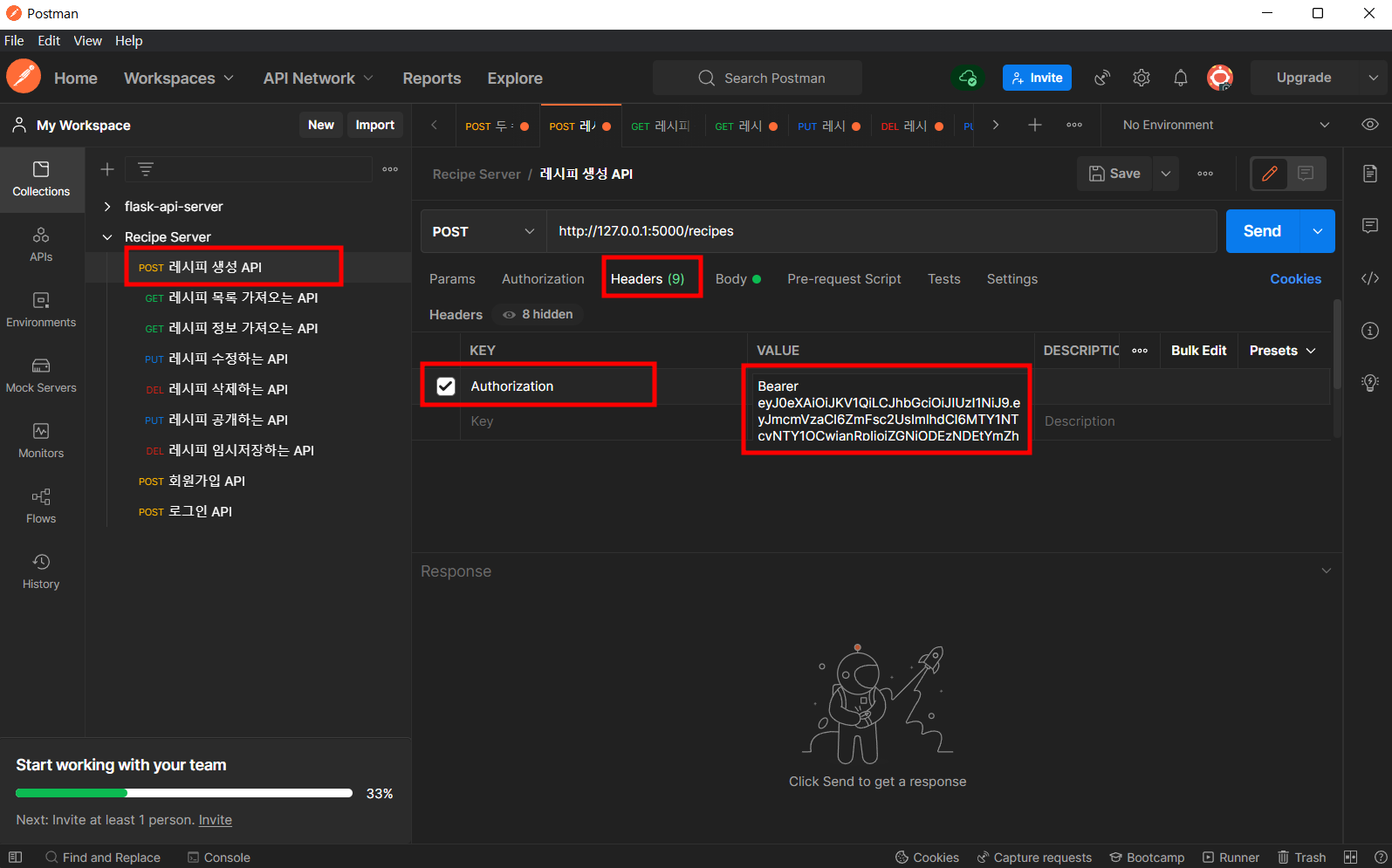
Task: Open the Mock Servers panel
Action: [41, 375]
